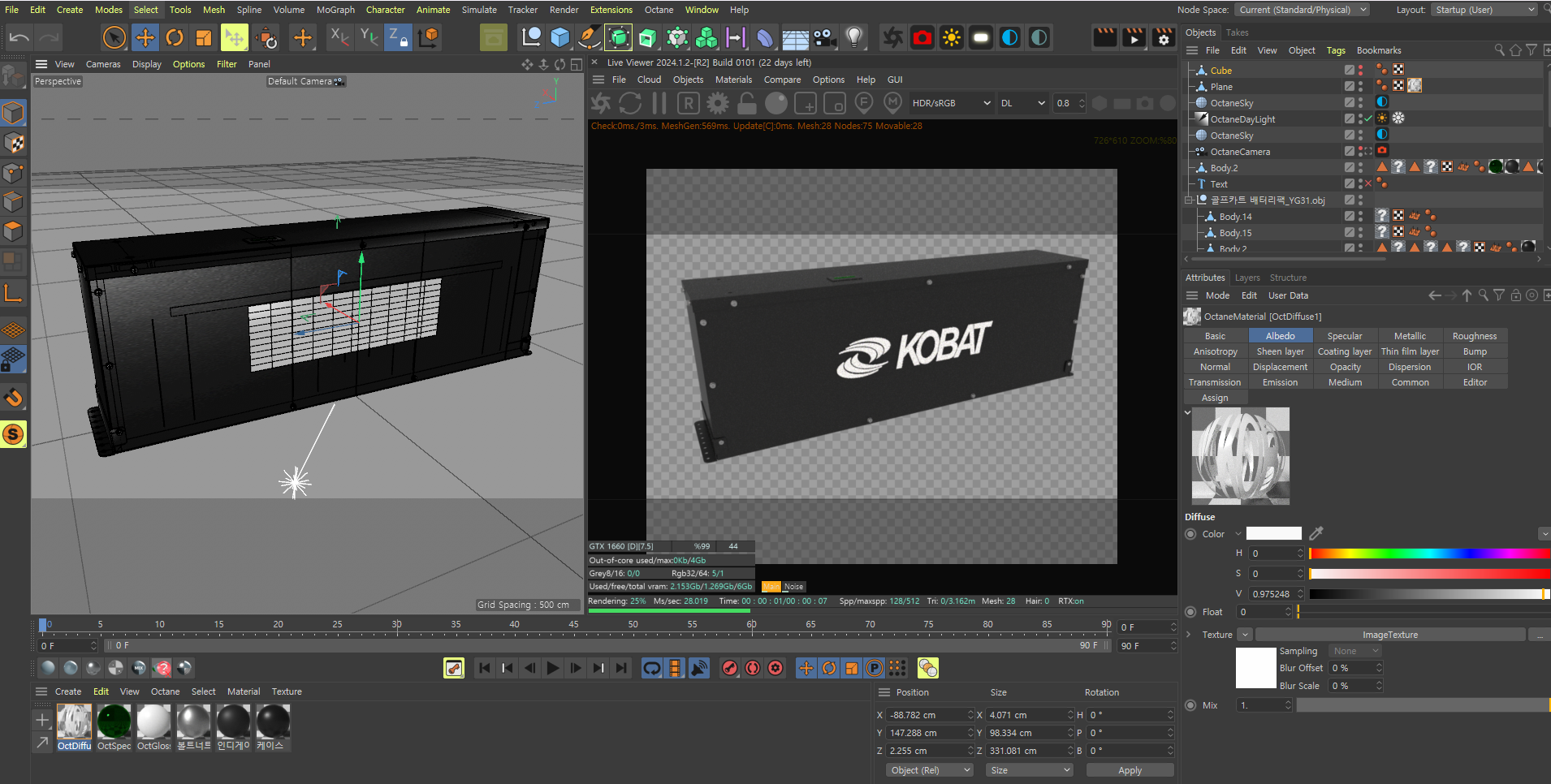Toggle the coordinate system cube icon

pyautogui.click(x=428, y=37)
